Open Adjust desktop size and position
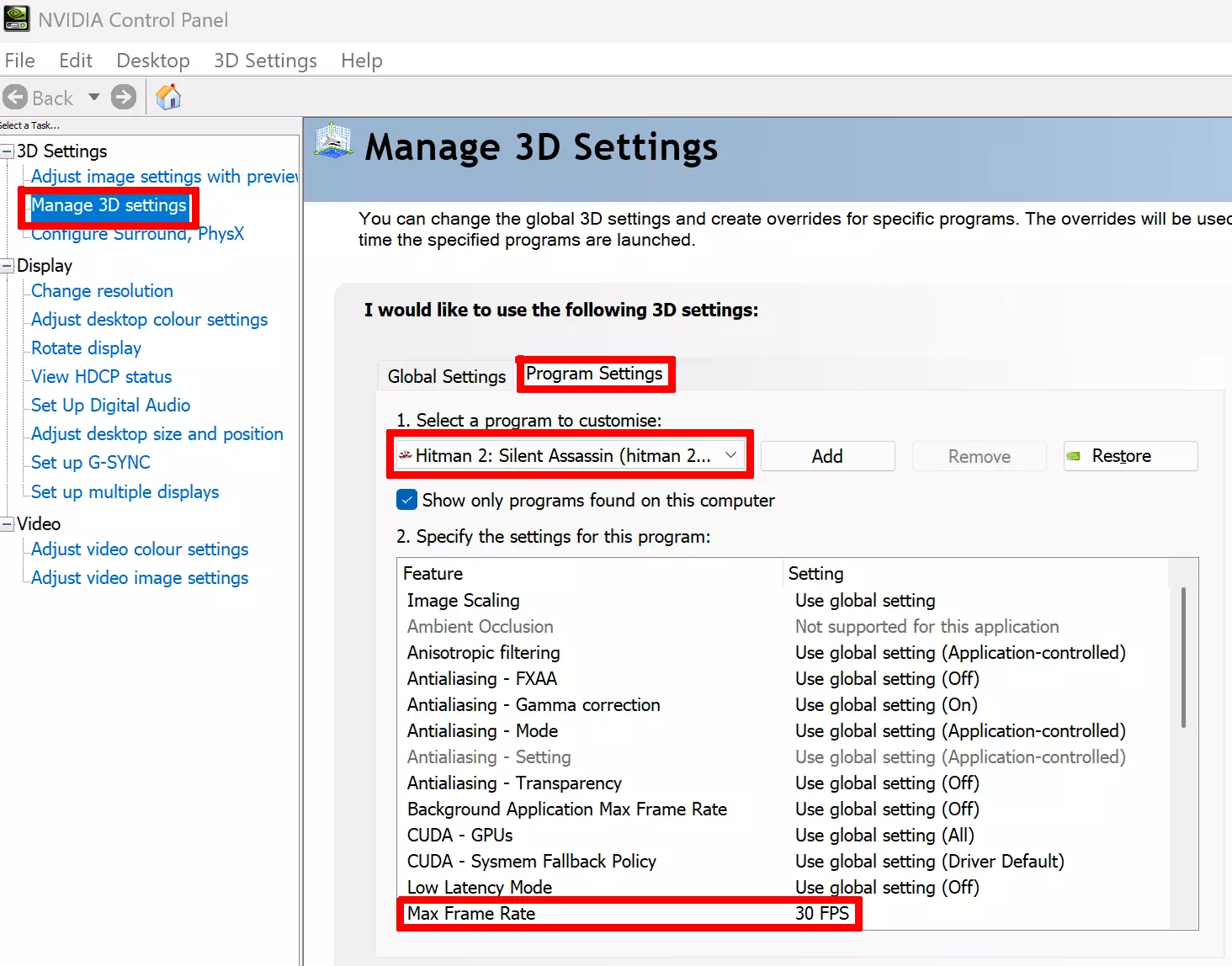 pos(157,434)
